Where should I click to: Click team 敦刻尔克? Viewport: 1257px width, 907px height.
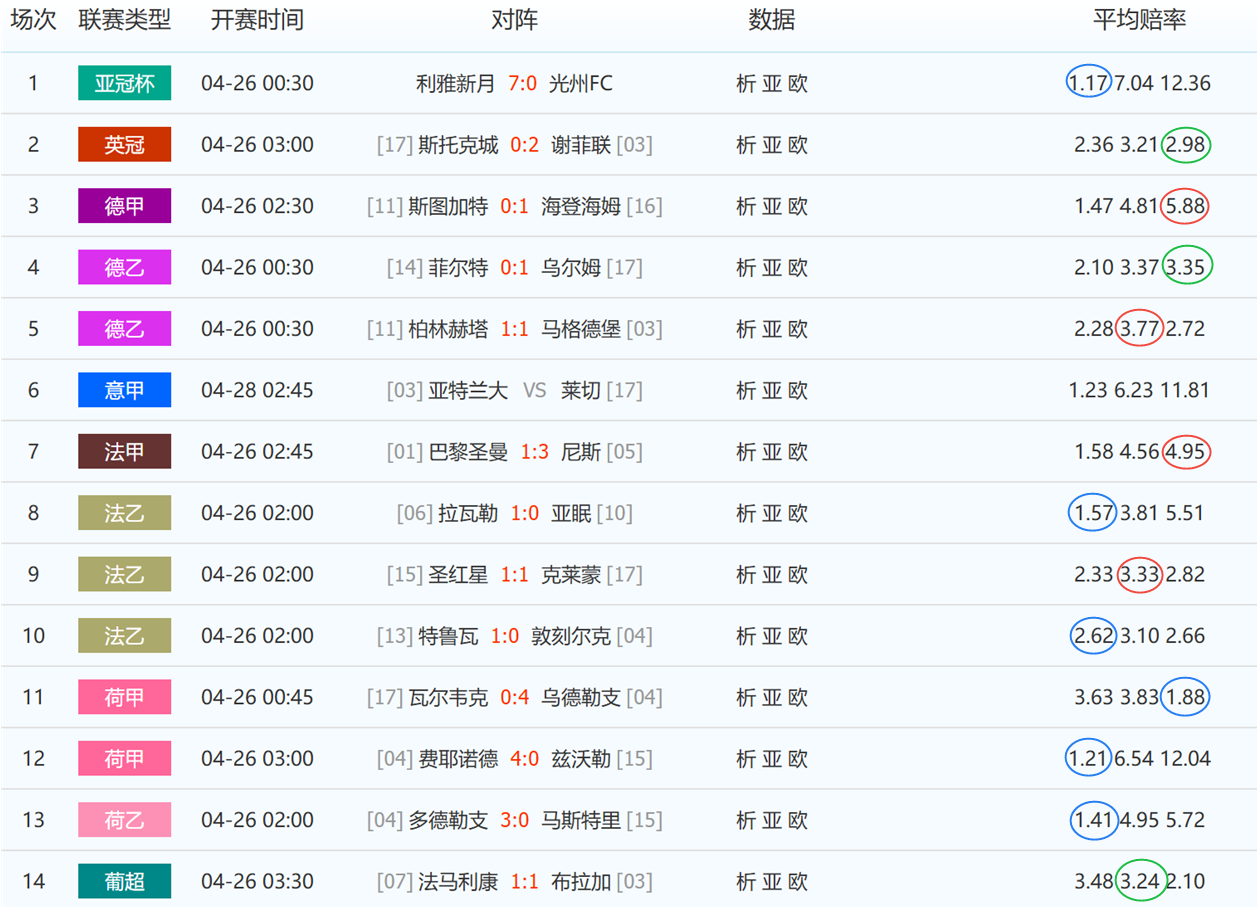click(571, 635)
